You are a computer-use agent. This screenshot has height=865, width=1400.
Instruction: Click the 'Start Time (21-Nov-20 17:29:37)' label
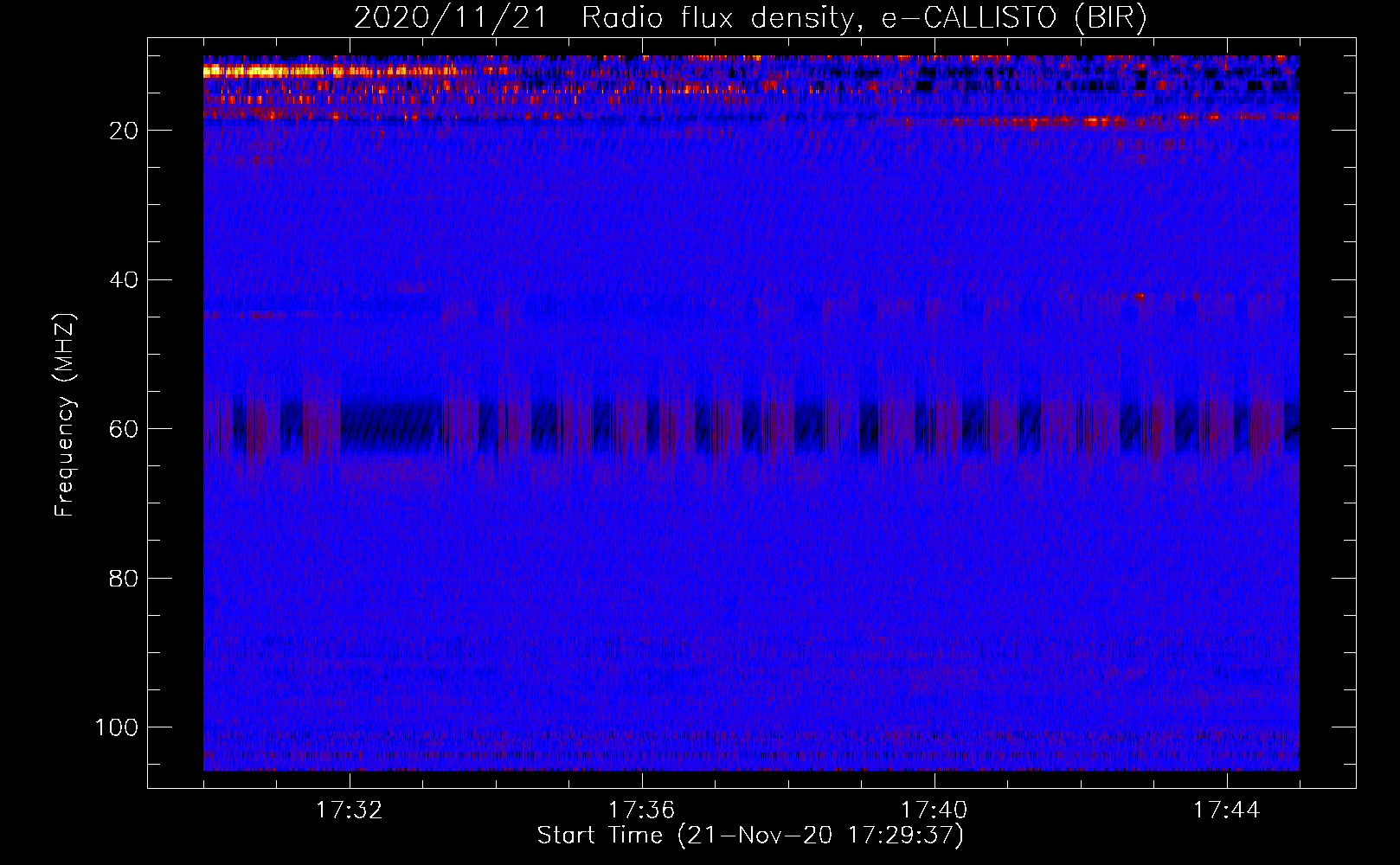tap(750, 836)
